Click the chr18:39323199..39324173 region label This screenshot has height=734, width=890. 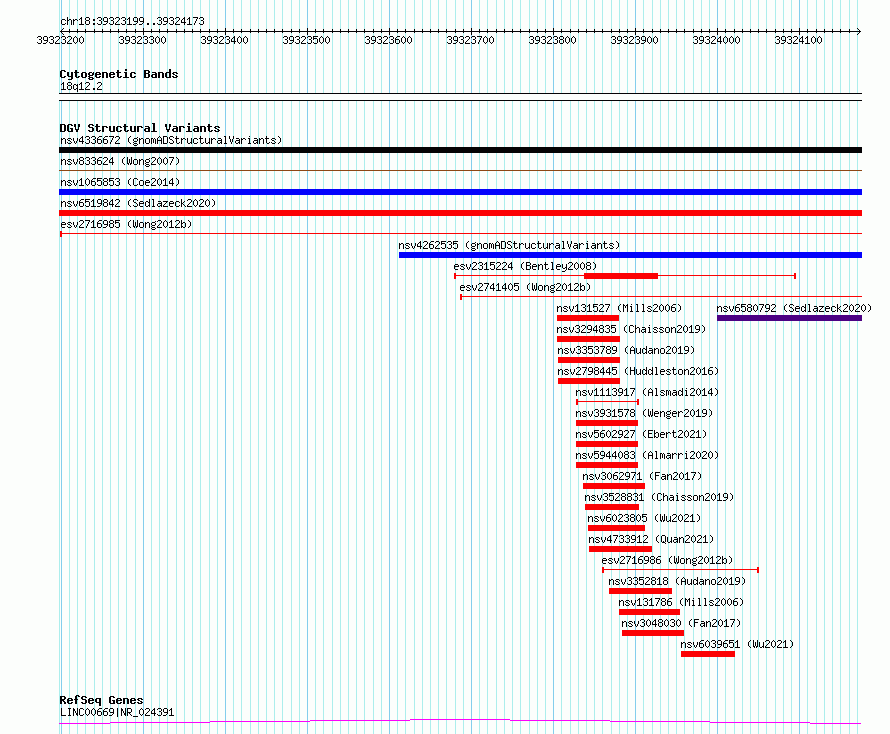[x=132, y=22]
